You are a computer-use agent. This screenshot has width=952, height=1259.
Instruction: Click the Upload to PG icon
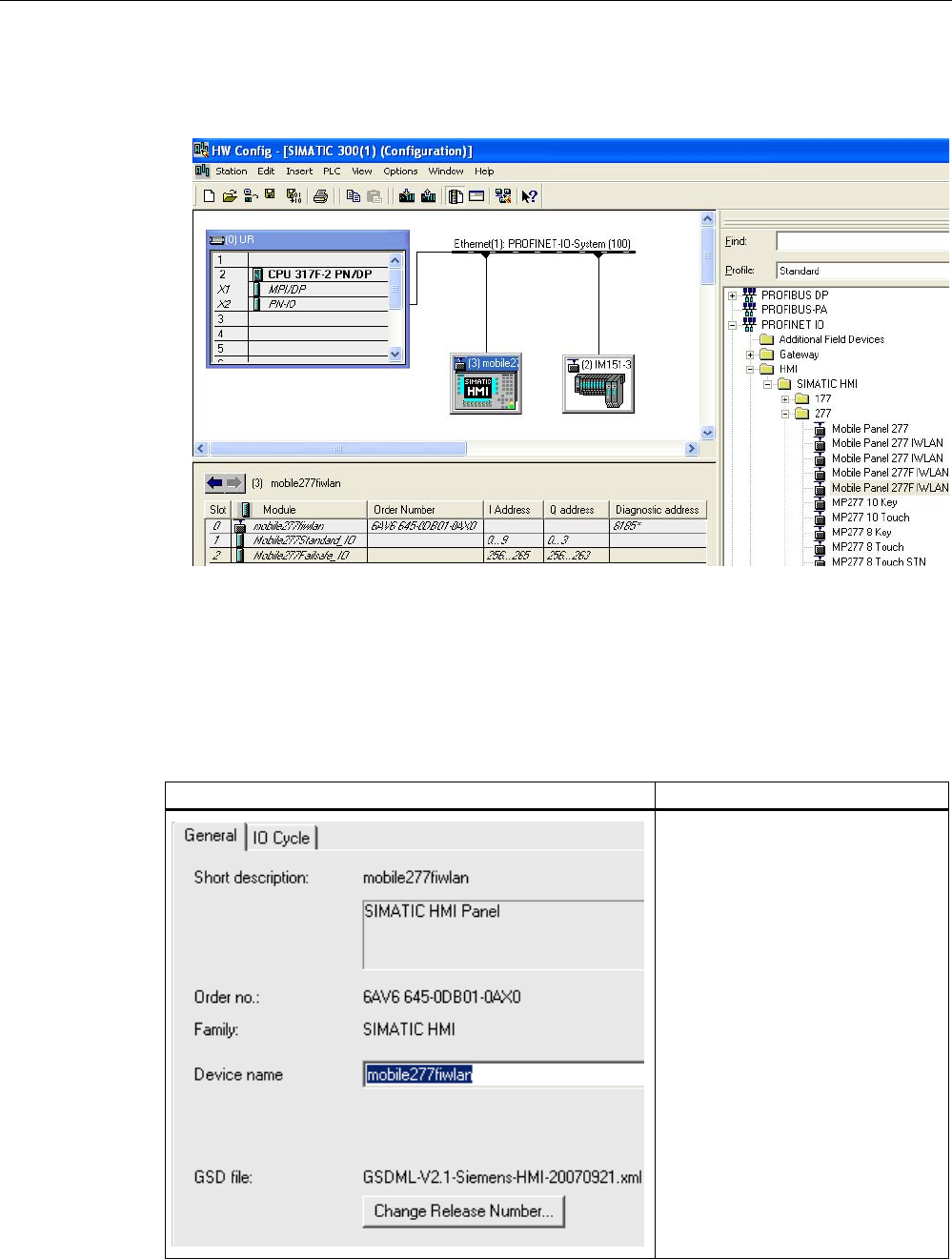coord(428,196)
